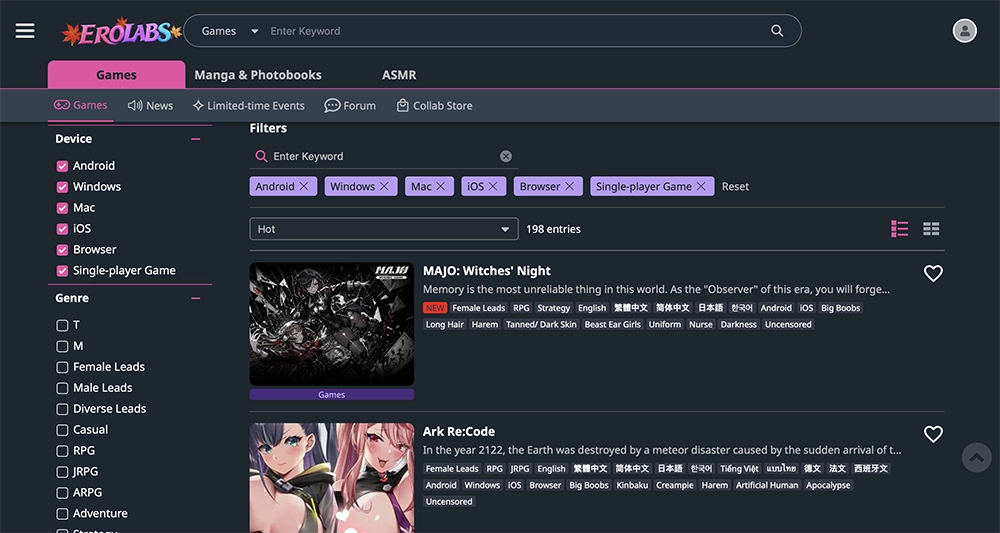
Task: Switch to Manga & Photobooks tab
Action: click(258, 75)
